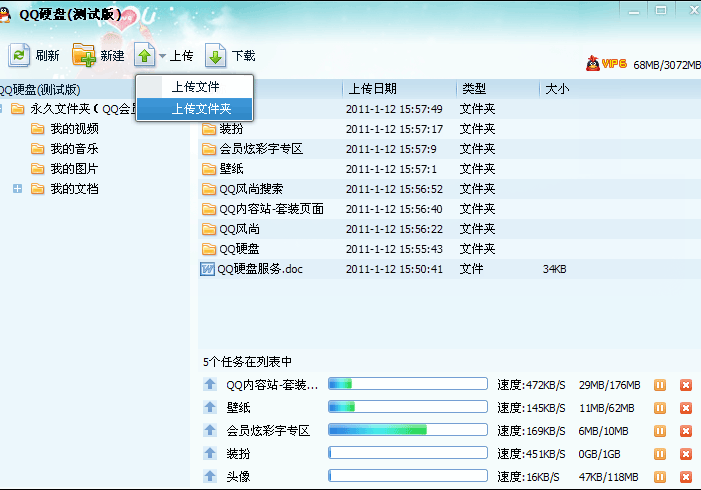This screenshot has height=490, width=701.
Task: Click the speed text 速度:472KB/S
Action: [531, 385]
